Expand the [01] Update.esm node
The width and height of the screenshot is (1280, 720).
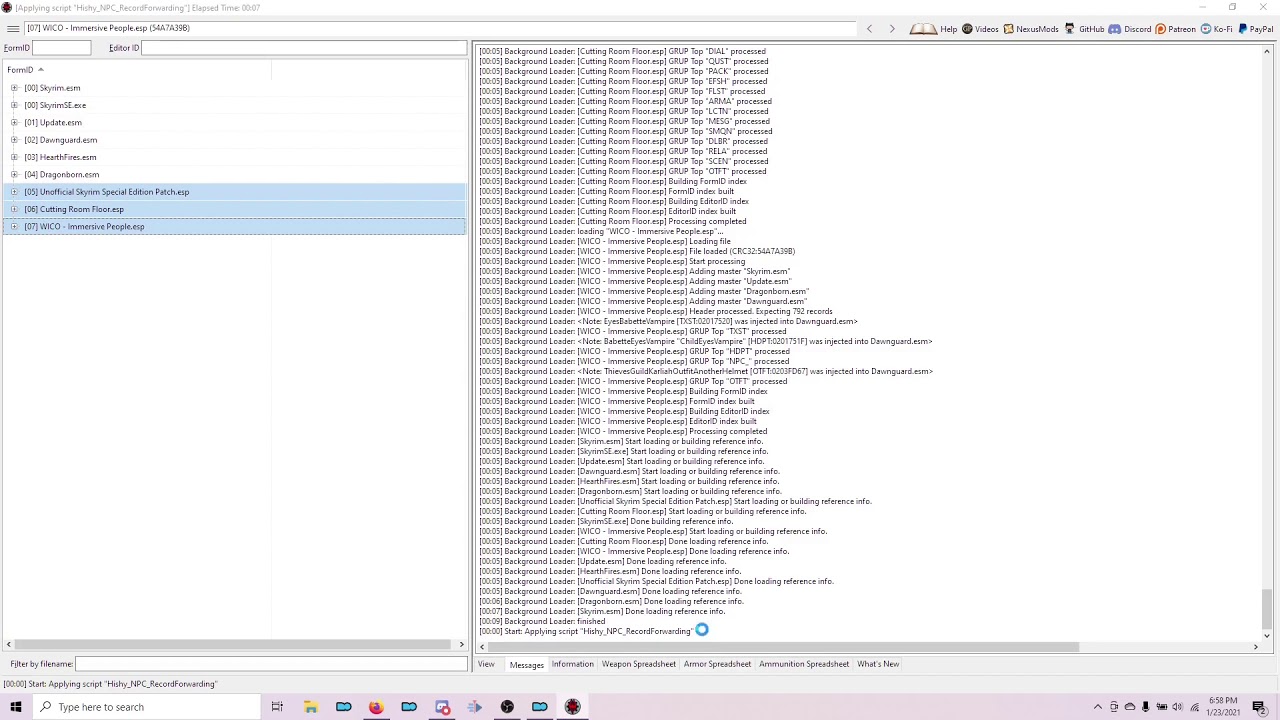click(14, 122)
